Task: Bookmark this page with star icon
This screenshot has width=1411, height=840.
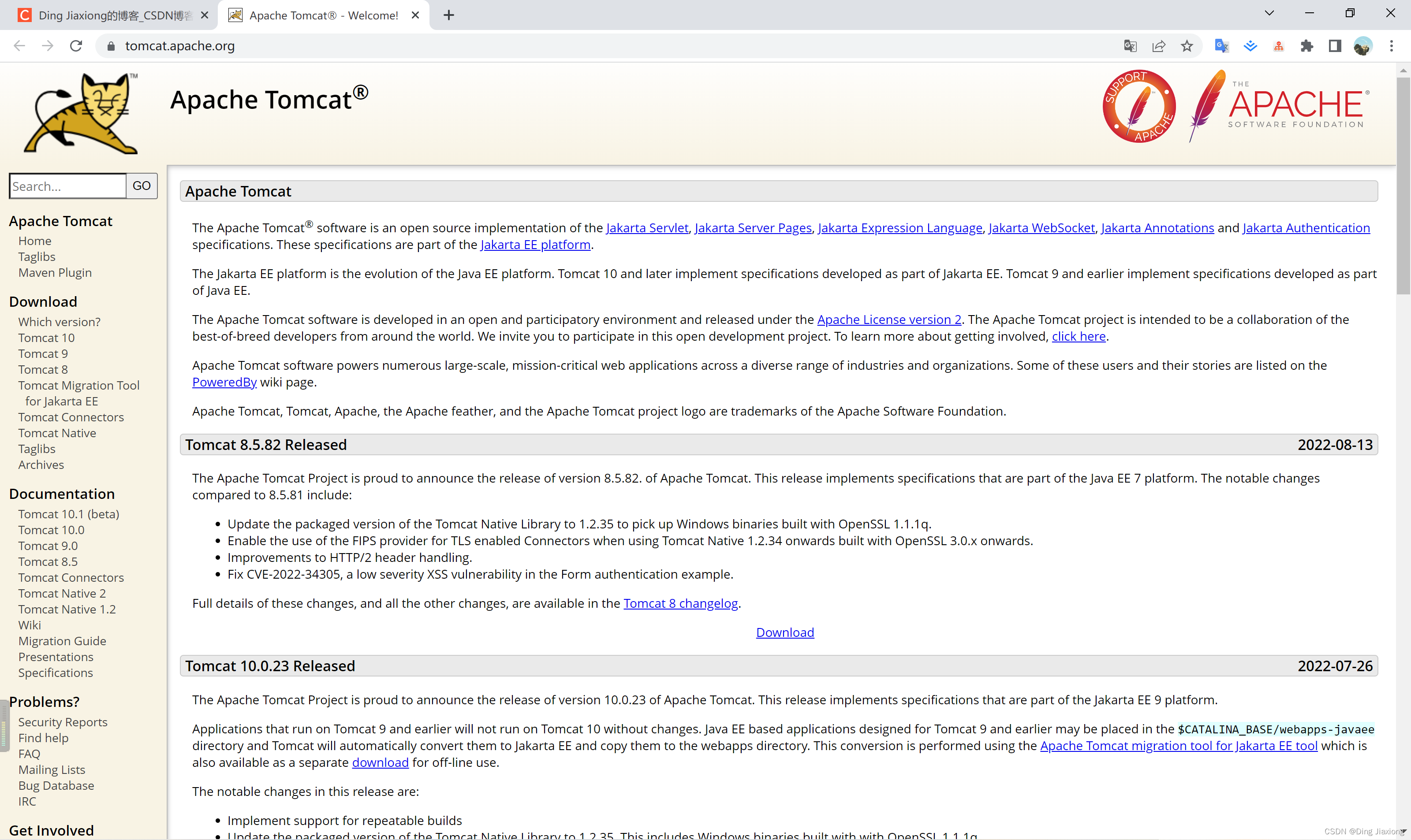Action: pyautogui.click(x=1187, y=46)
